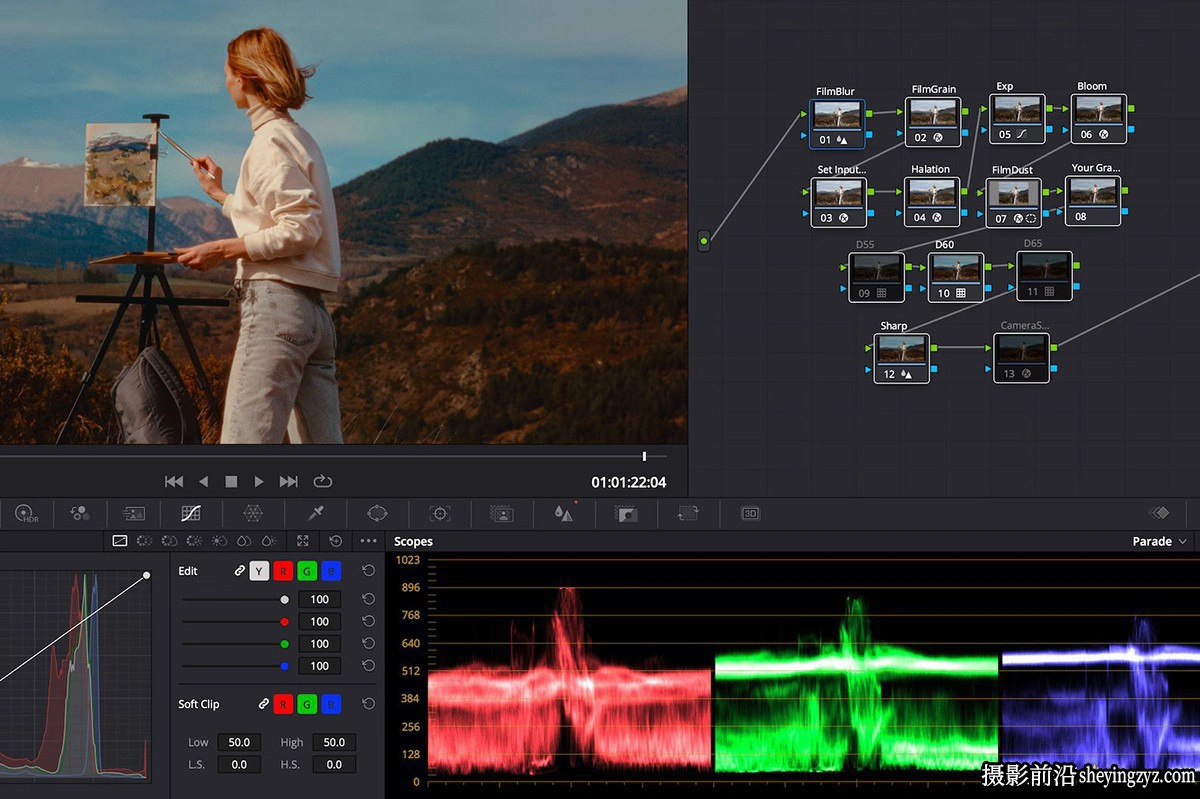Adjust the blue intensity slider handle
Viewport: 1200px width, 799px height.
point(285,666)
